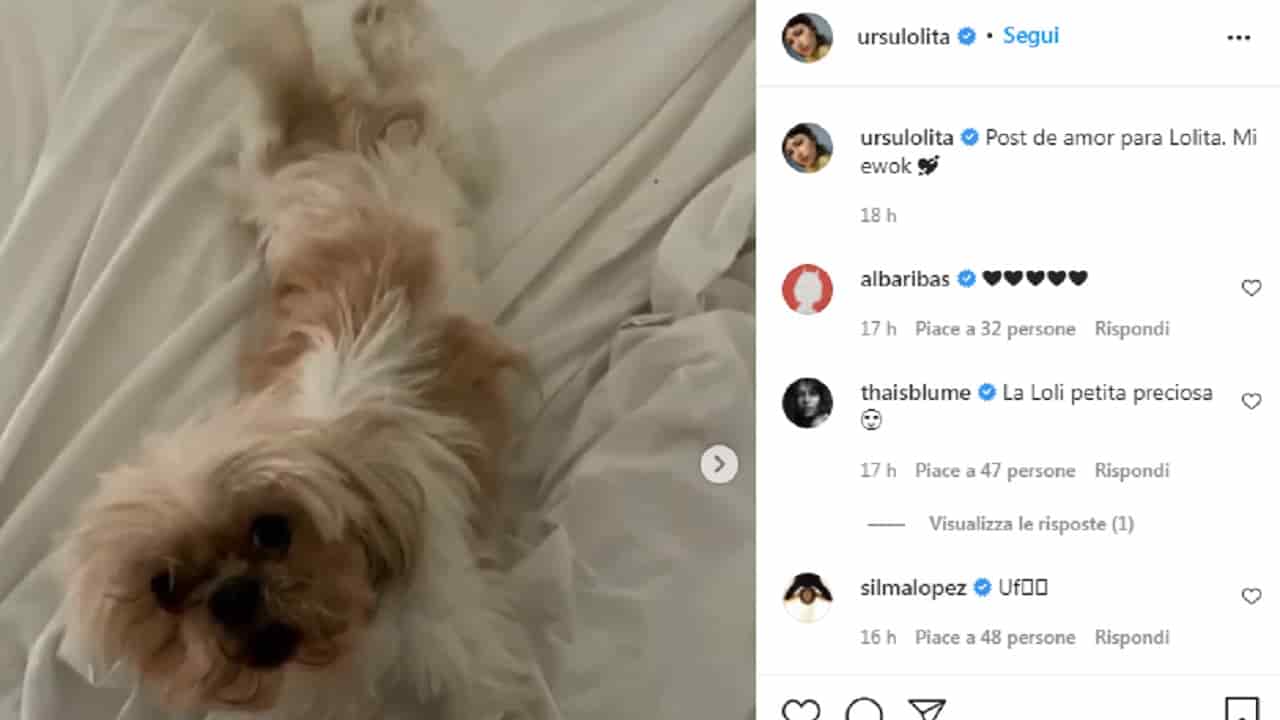Like the silmalopez comment
Image resolution: width=1280 pixels, height=720 pixels.
[x=1251, y=596]
